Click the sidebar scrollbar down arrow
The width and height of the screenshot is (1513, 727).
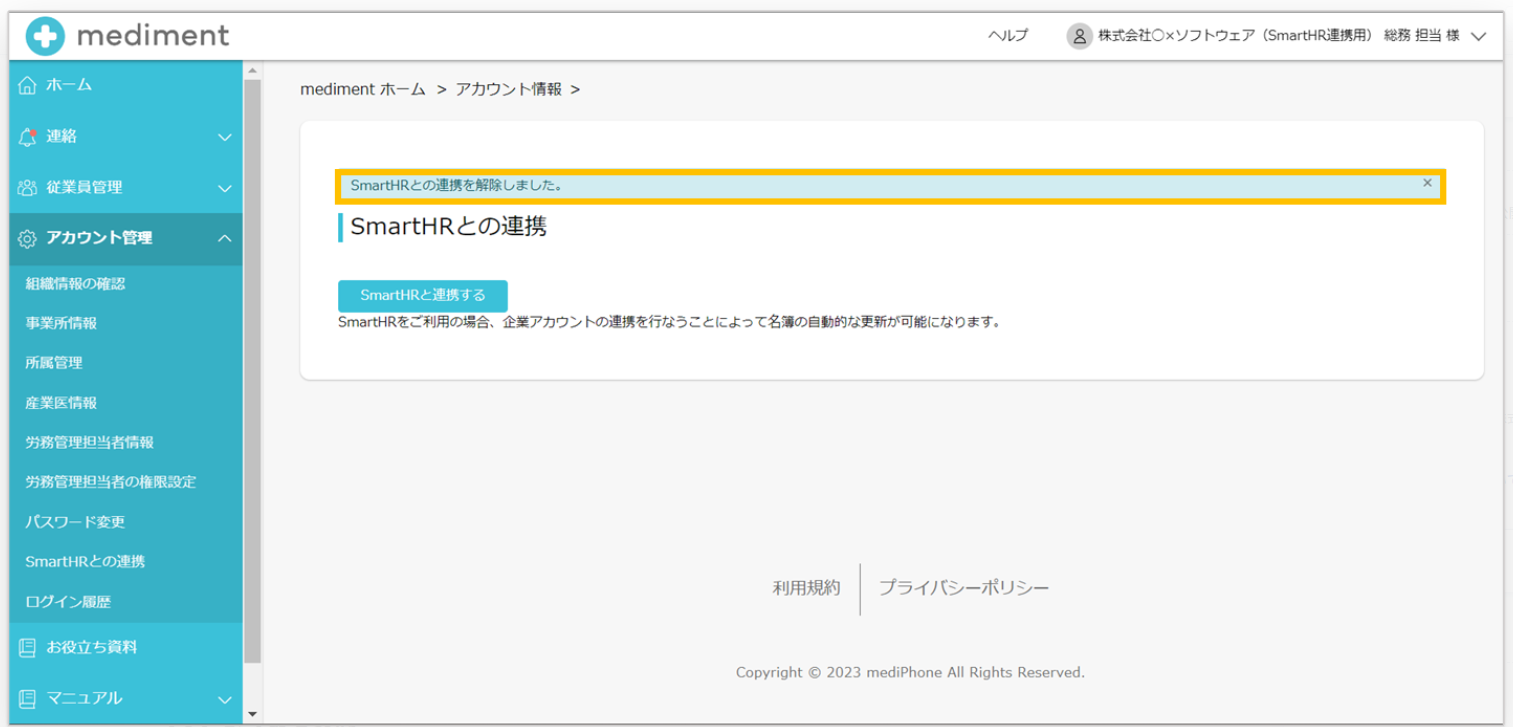pos(252,714)
